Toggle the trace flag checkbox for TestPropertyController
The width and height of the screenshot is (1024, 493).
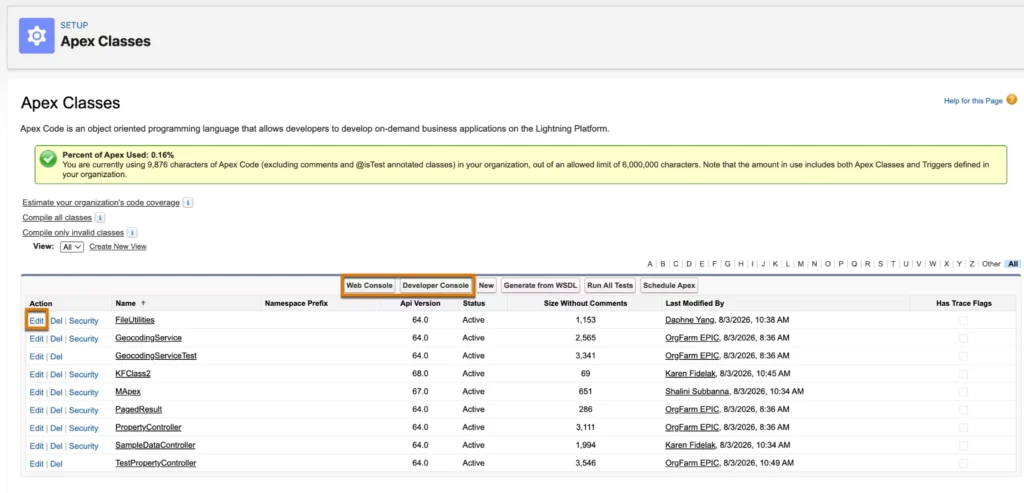(x=963, y=464)
